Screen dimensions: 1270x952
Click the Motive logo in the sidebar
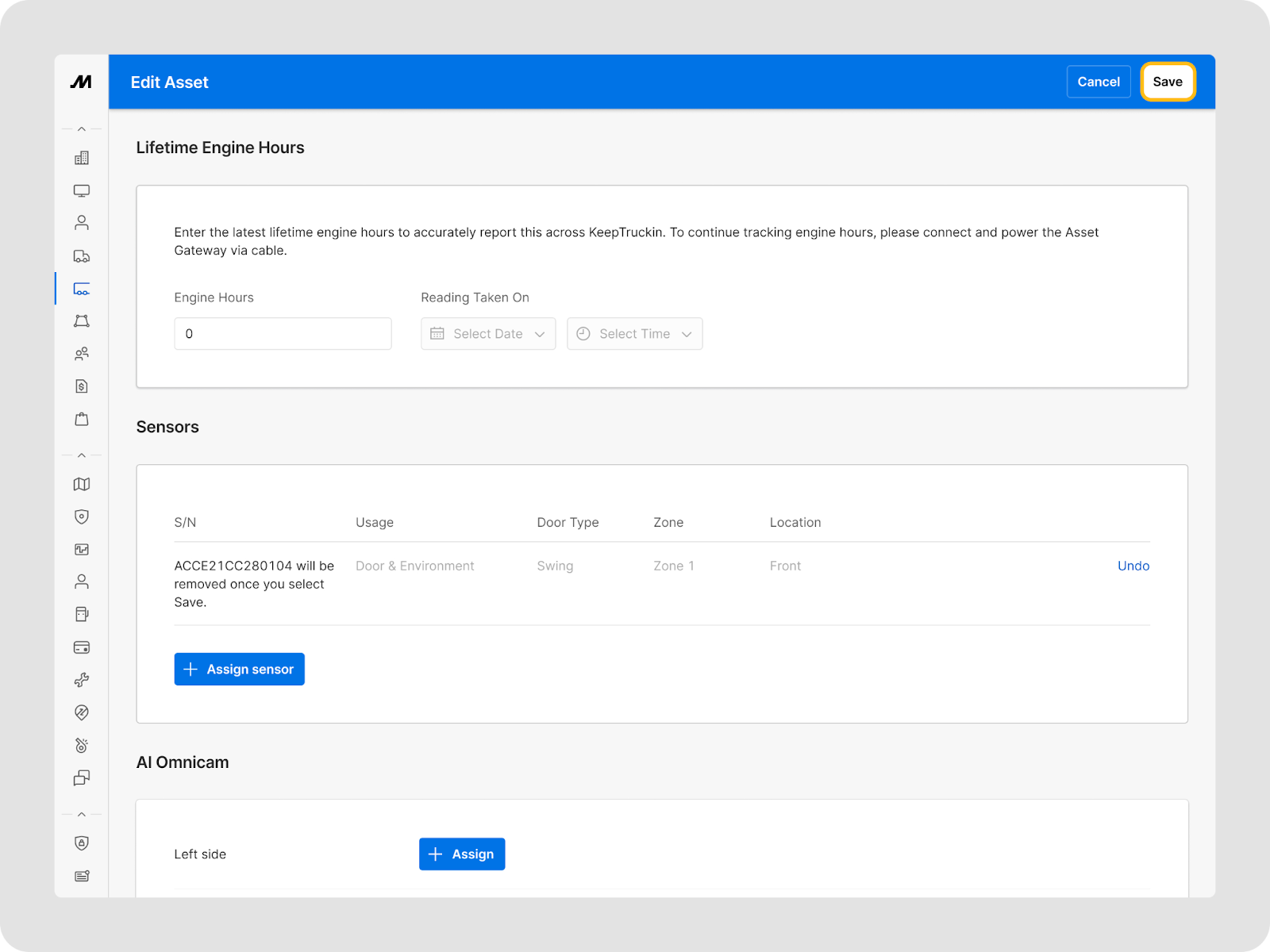[81, 82]
